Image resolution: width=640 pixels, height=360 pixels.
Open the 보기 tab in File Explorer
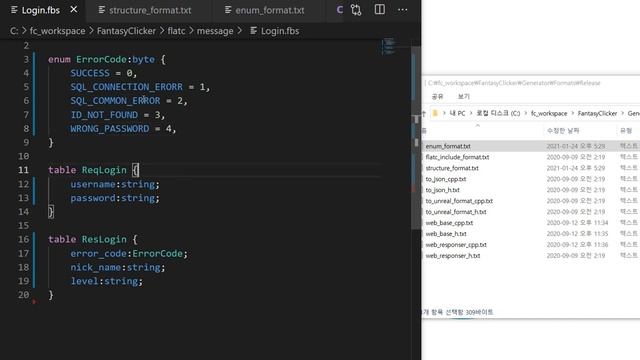click(x=464, y=97)
